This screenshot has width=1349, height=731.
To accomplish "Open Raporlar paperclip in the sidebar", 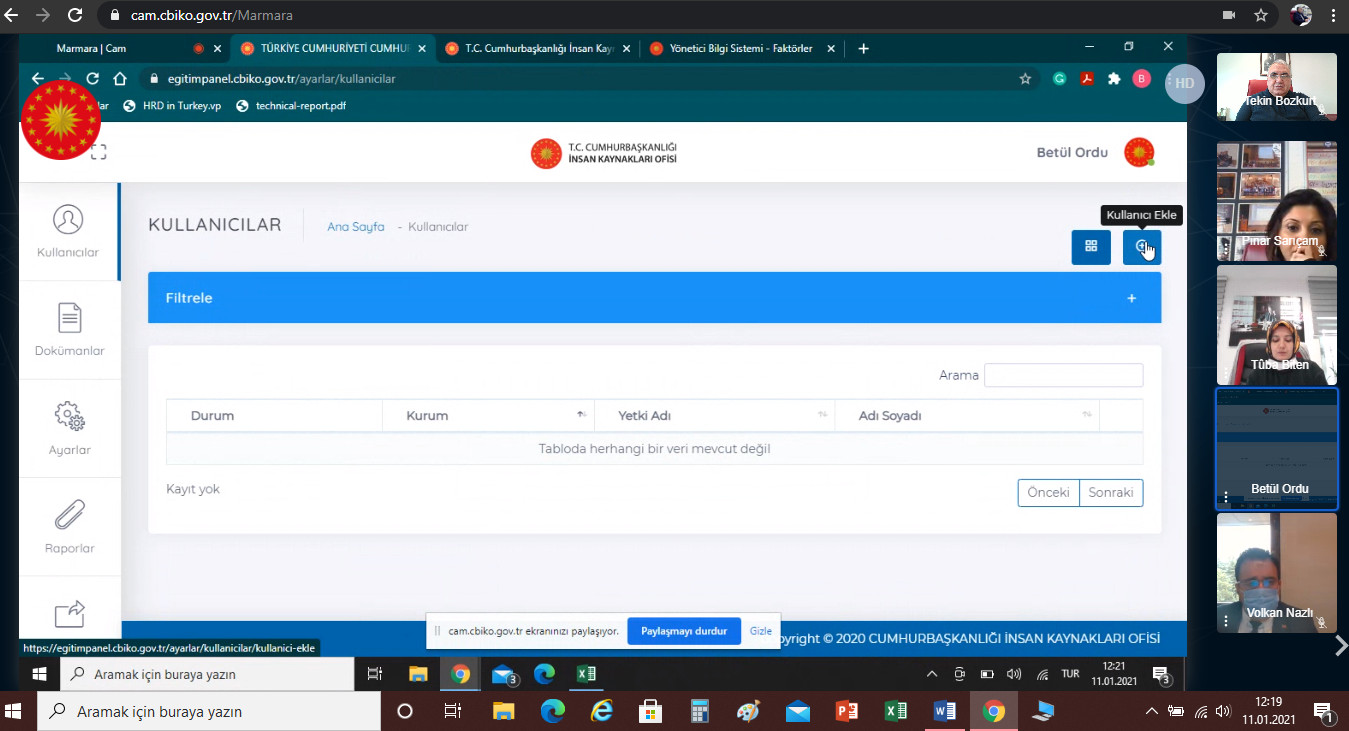I will click(69, 527).
